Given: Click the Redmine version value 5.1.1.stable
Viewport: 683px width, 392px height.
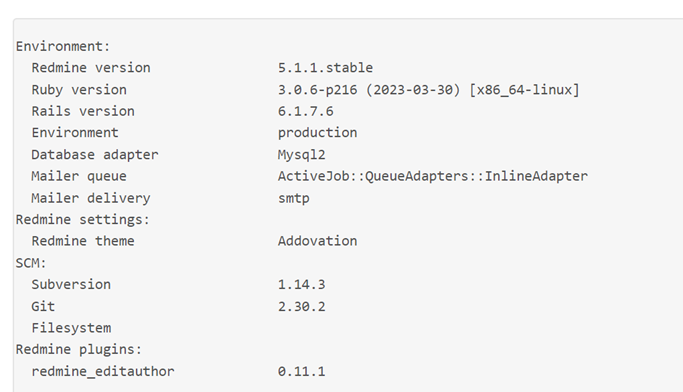Looking at the screenshot, I should pyautogui.click(x=325, y=68).
